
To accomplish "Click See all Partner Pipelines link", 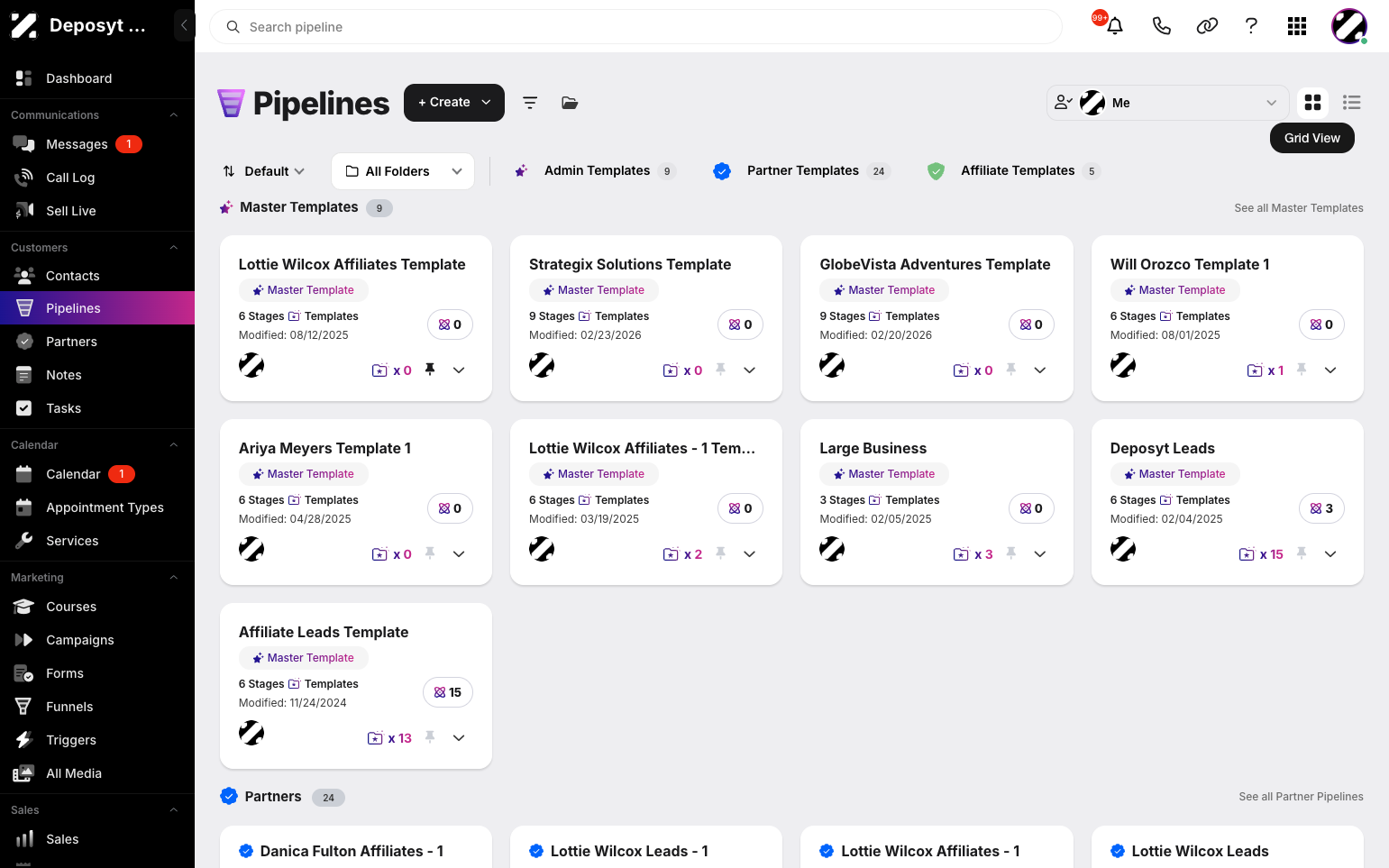I will pos(1301,797).
